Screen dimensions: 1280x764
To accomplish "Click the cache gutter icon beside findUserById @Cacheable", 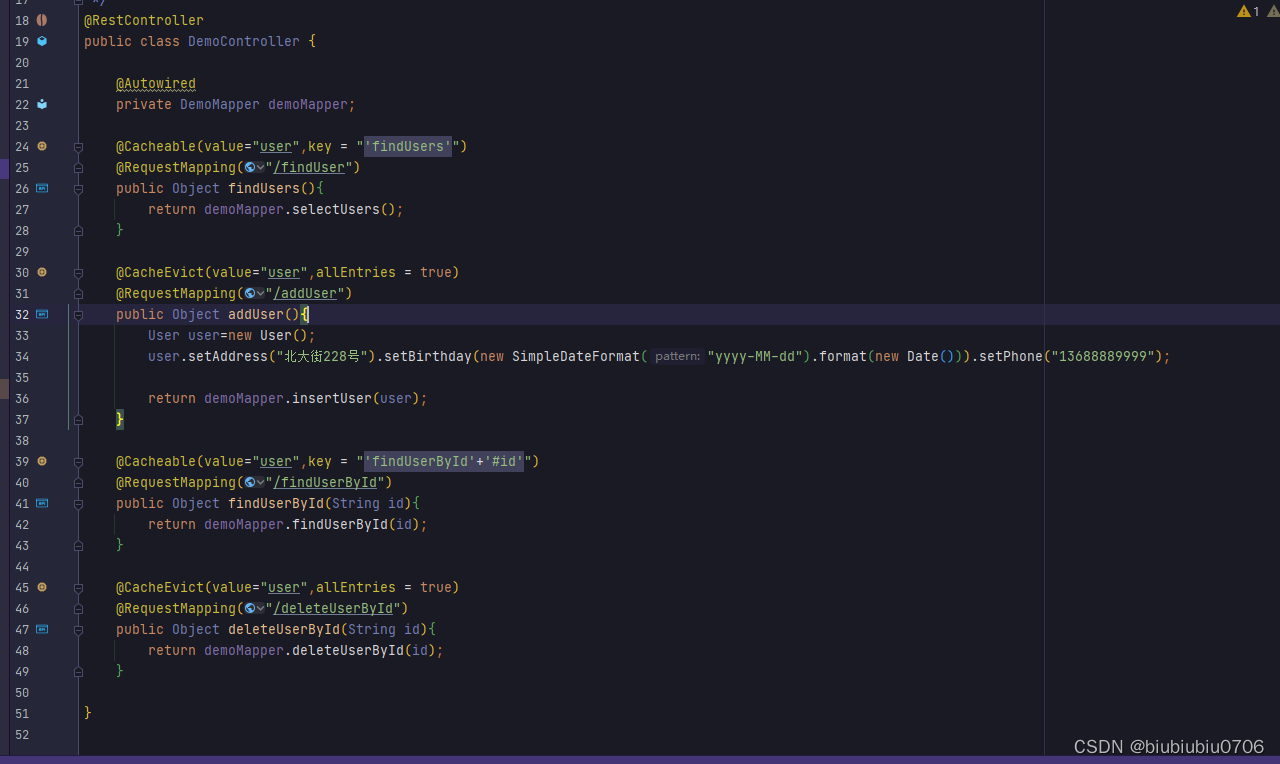I will pyautogui.click(x=42, y=461).
